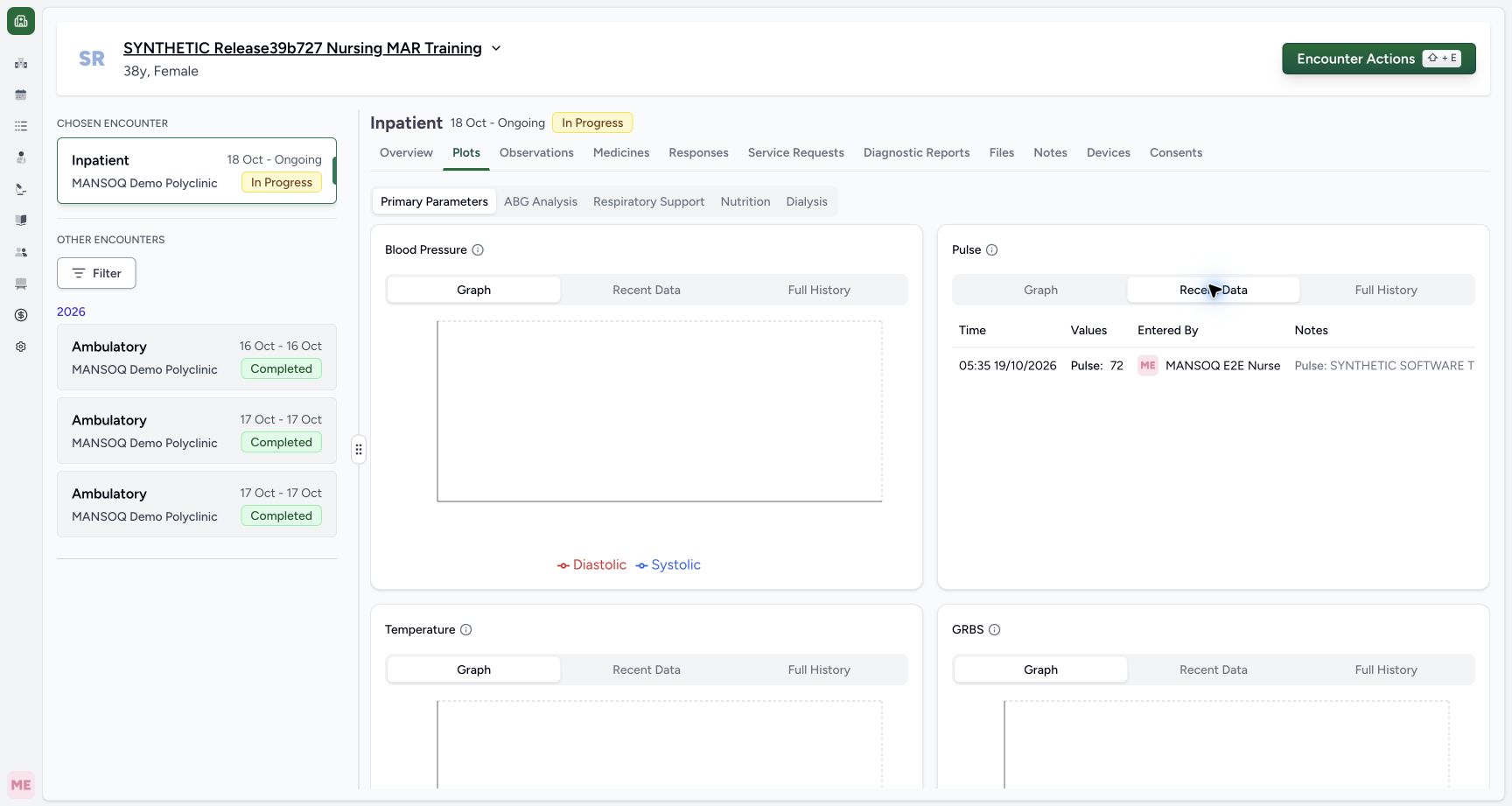Open the people group icon in sidebar
The height and width of the screenshot is (806, 1512).
tap(21, 252)
